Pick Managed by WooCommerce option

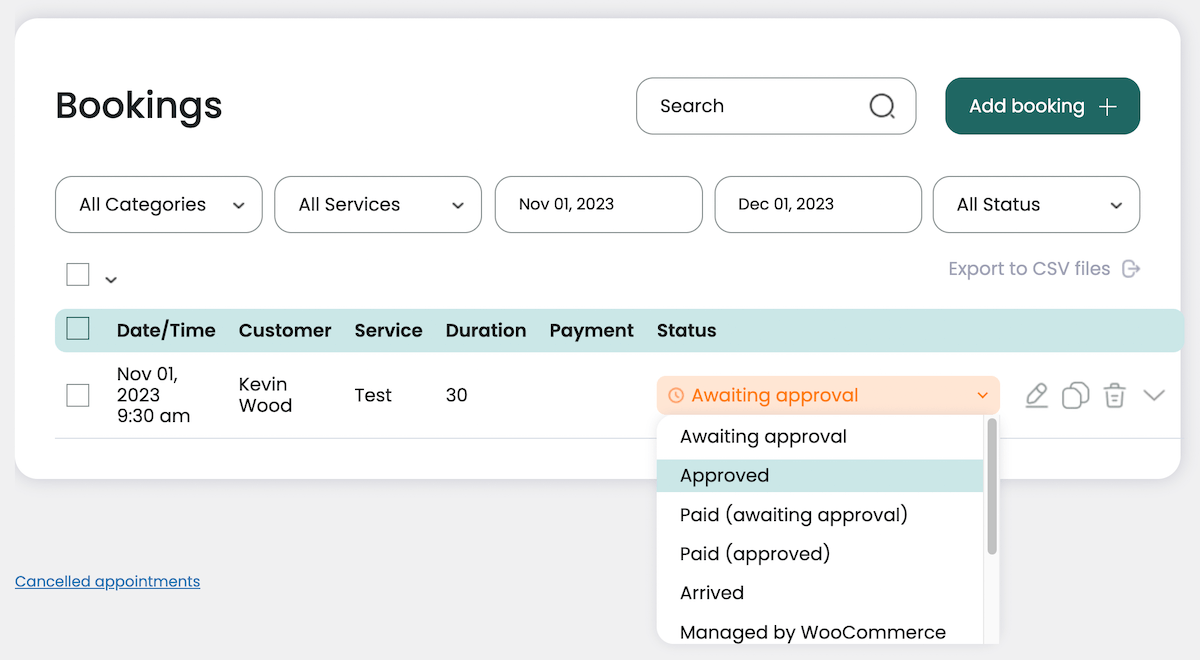[820, 632]
